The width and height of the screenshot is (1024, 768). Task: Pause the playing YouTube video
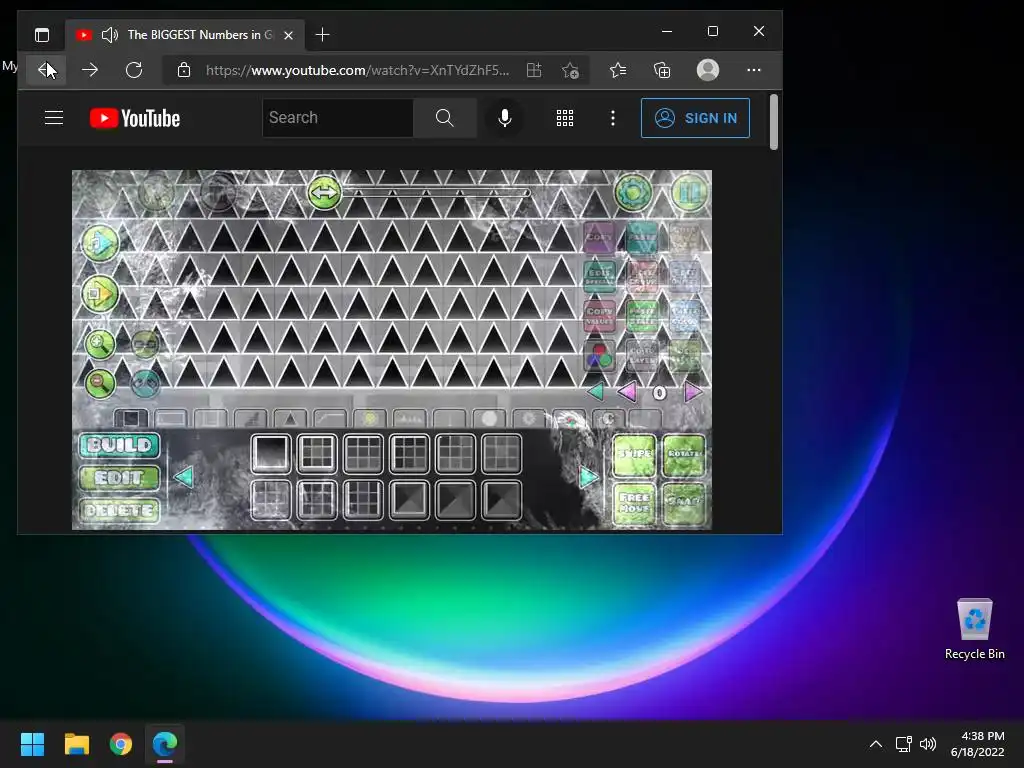coord(392,349)
